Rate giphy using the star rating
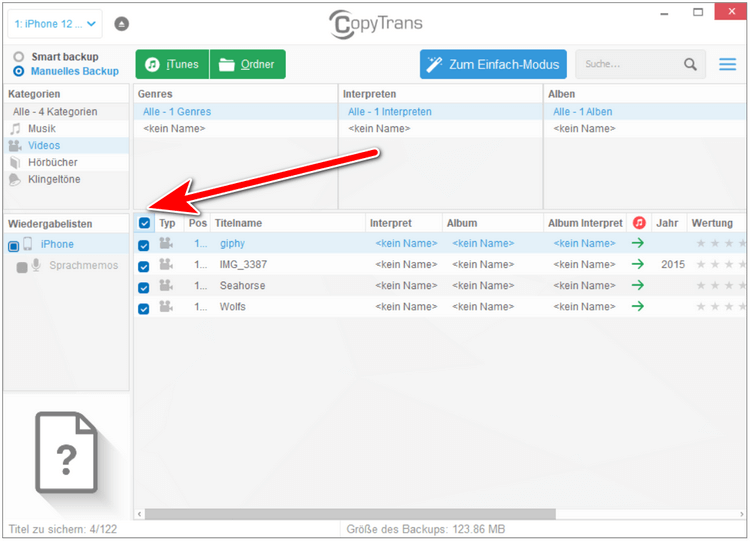 point(720,243)
